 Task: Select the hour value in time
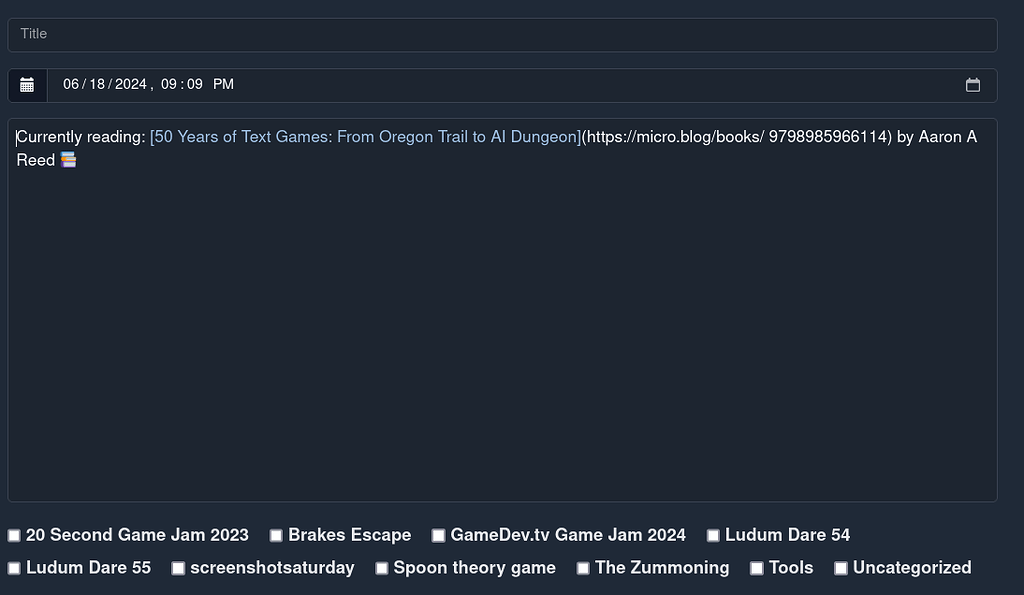pyautogui.click(x=168, y=84)
